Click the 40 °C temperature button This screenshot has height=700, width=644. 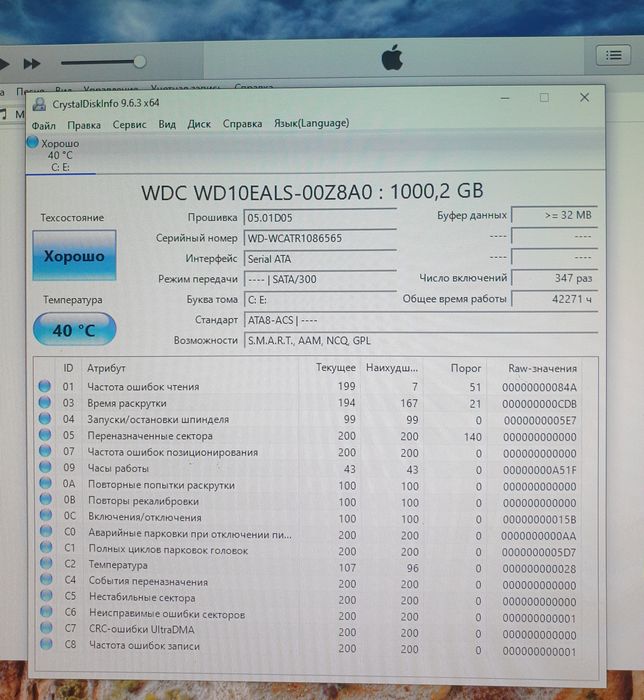click(75, 329)
